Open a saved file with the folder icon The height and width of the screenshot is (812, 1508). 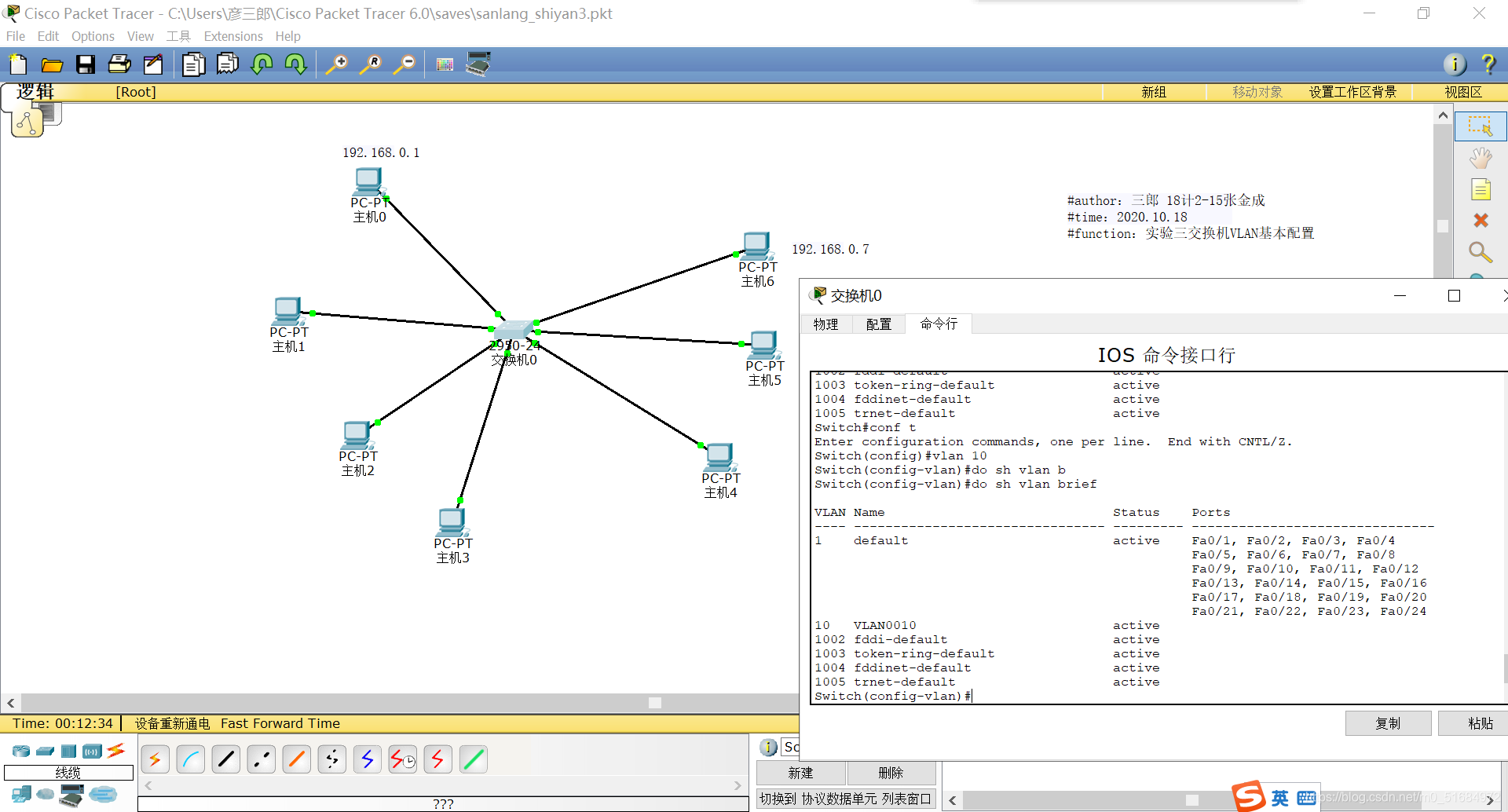[52, 64]
